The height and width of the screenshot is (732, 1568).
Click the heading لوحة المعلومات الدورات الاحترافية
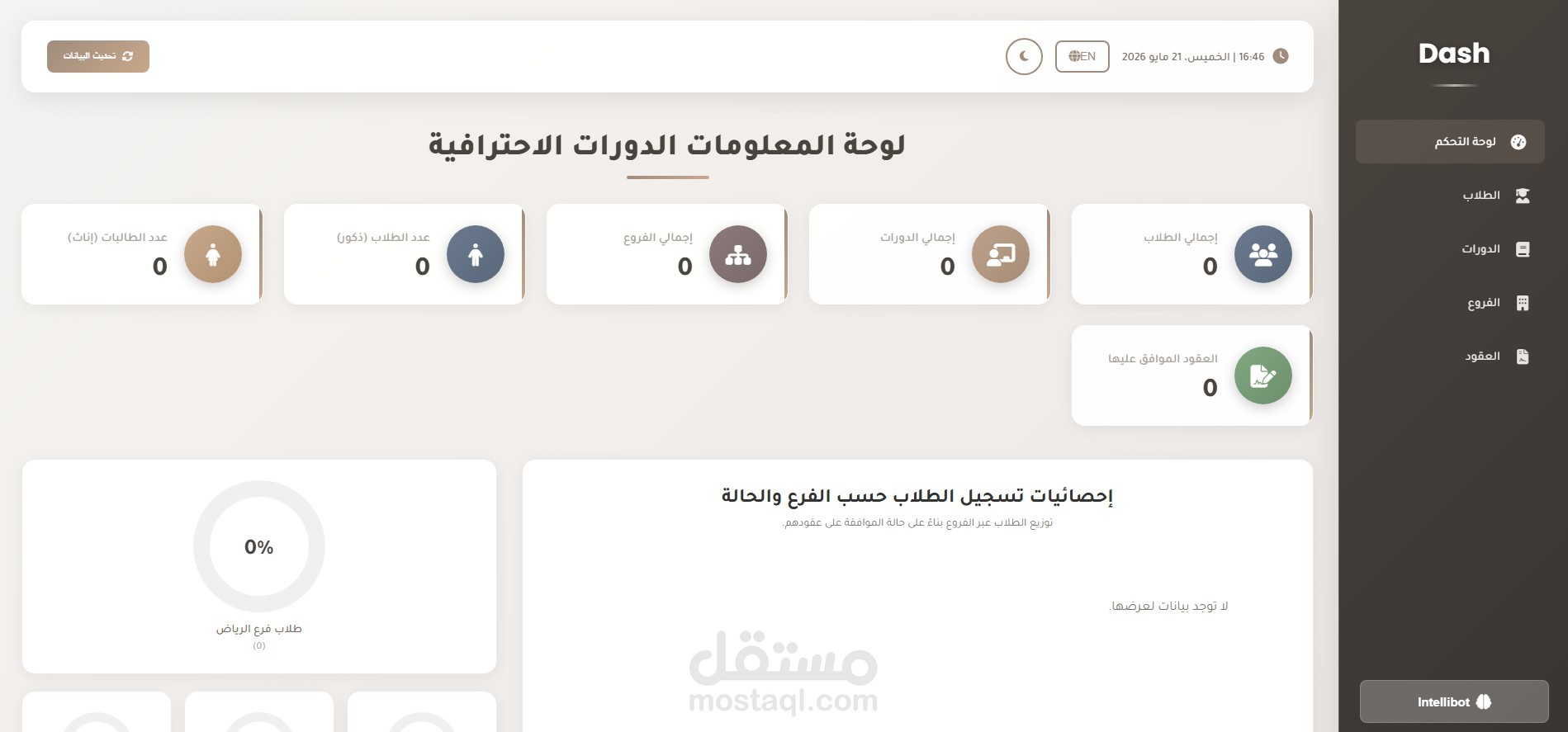[x=667, y=144]
